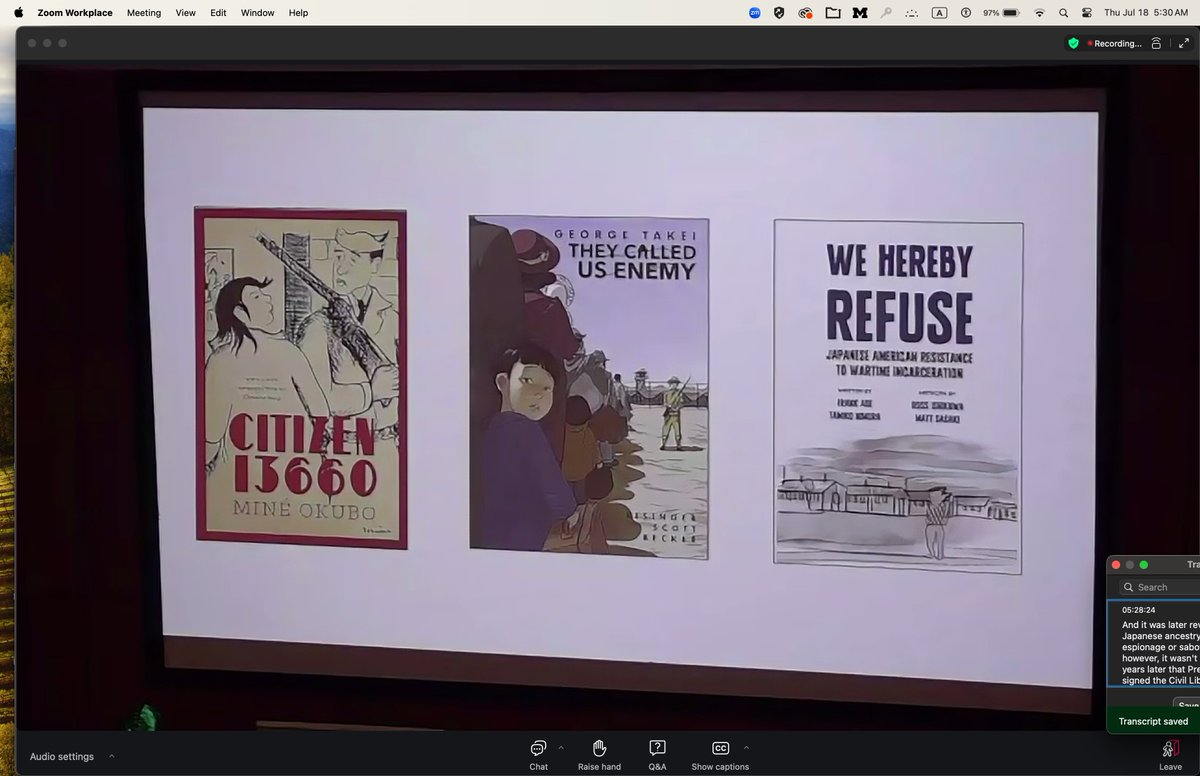Click the block M menu bar icon

click(859, 13)
